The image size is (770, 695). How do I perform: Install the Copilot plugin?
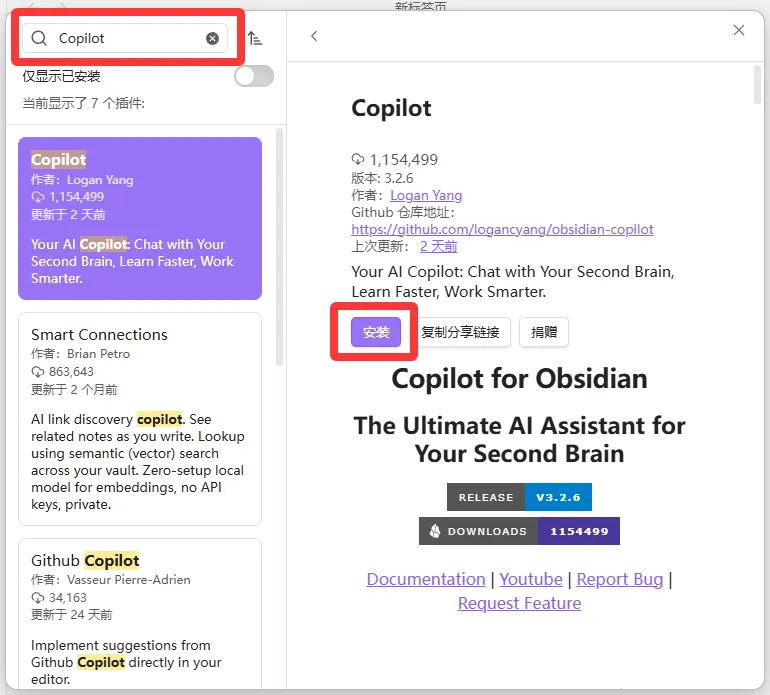tap(376, 332)
